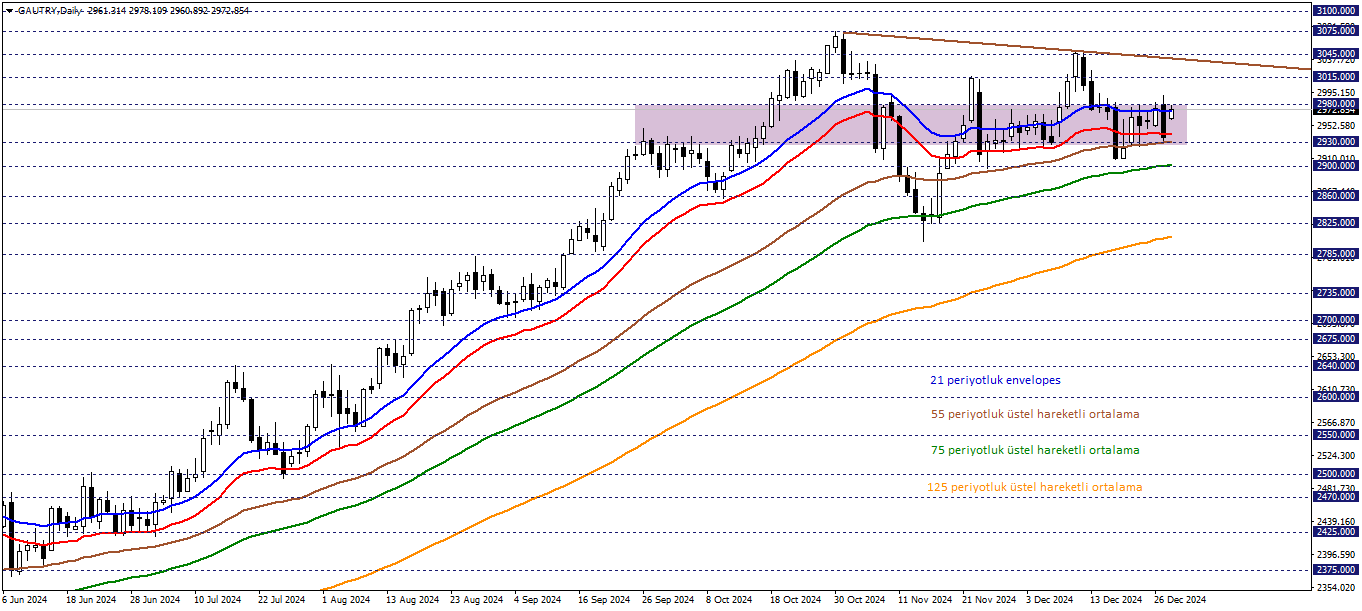Select the 2825.000 horizontal level price tag

point(1335,223)
